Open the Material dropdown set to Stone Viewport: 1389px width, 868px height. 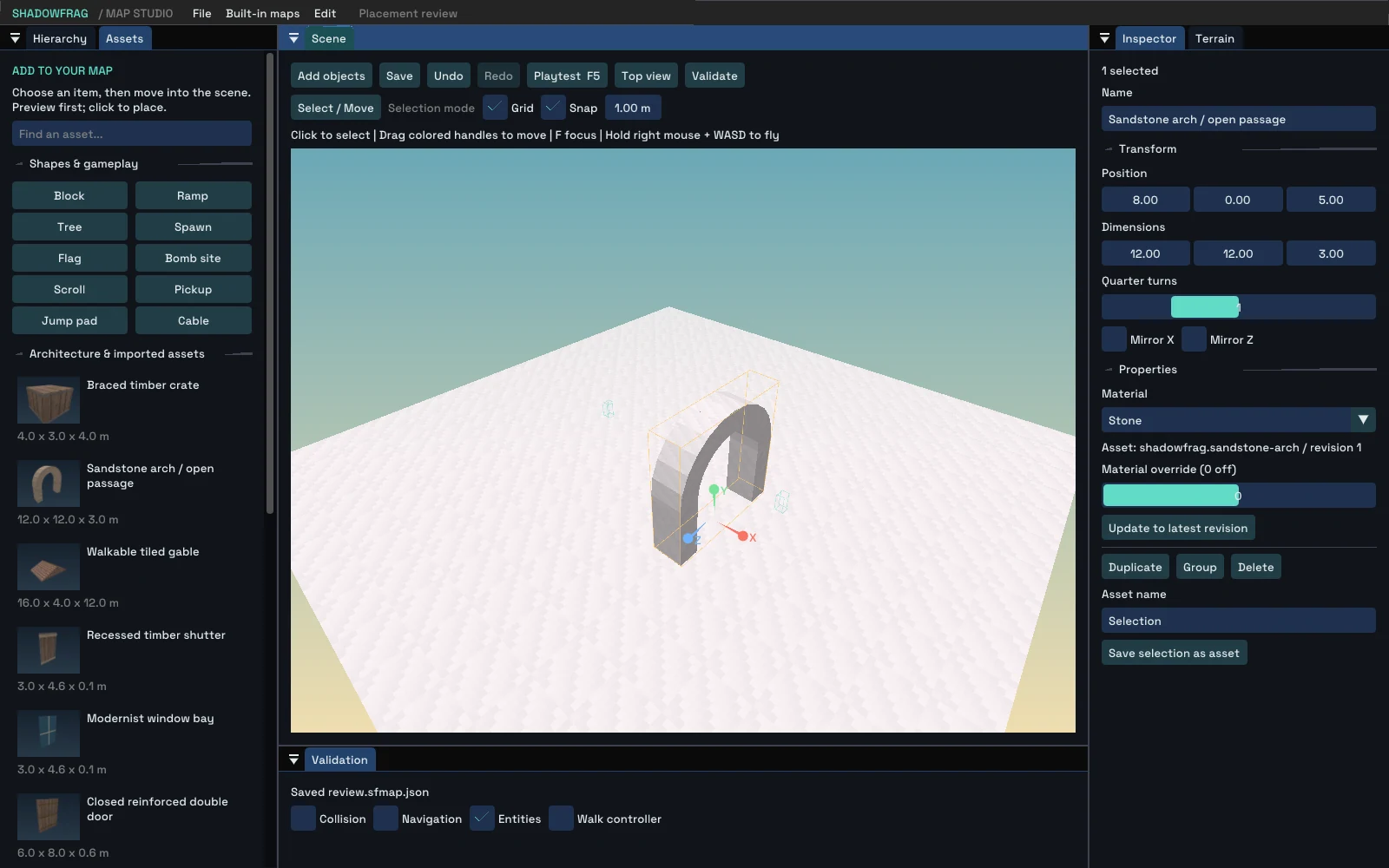[x=1239, y=420]
